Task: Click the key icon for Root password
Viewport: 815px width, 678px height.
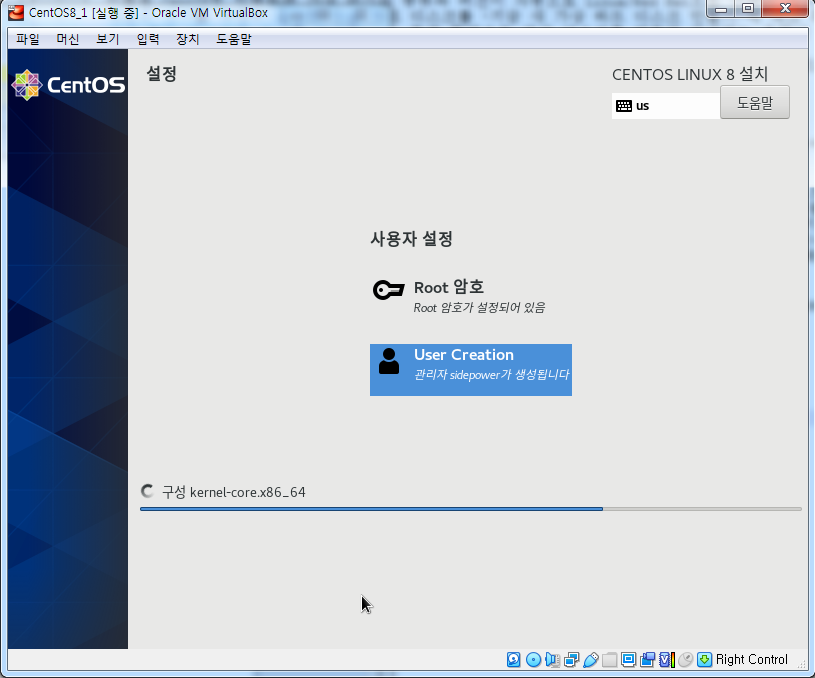Action: pyautogui.click(x=388, y=290)
